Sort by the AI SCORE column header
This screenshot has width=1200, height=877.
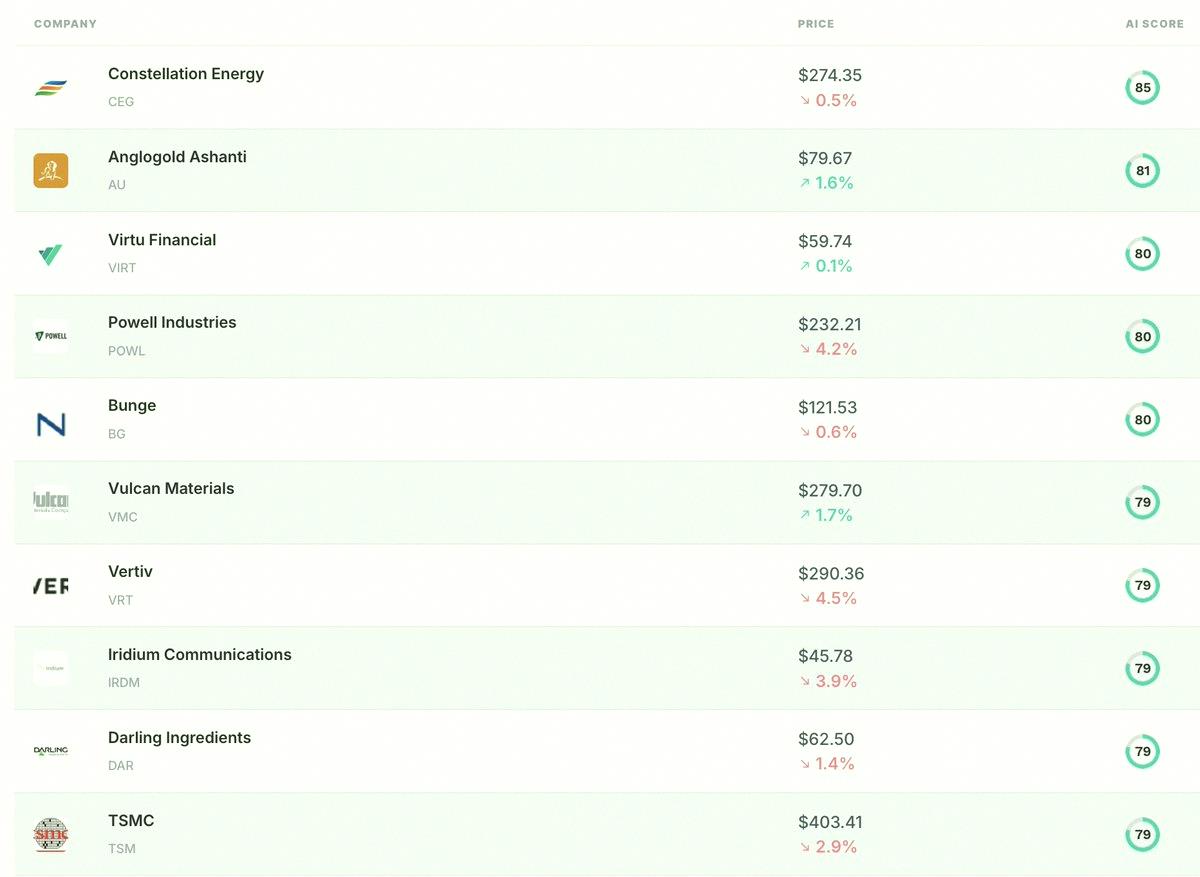click(1155, 24)
